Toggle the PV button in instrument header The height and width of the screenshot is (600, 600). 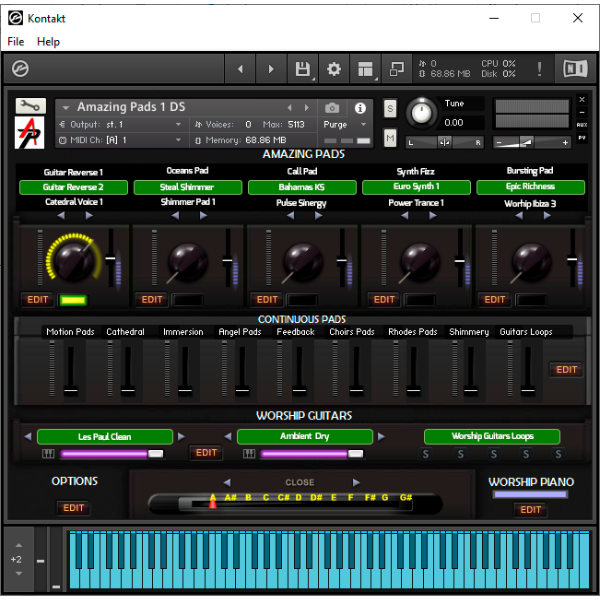pos(582,137)
